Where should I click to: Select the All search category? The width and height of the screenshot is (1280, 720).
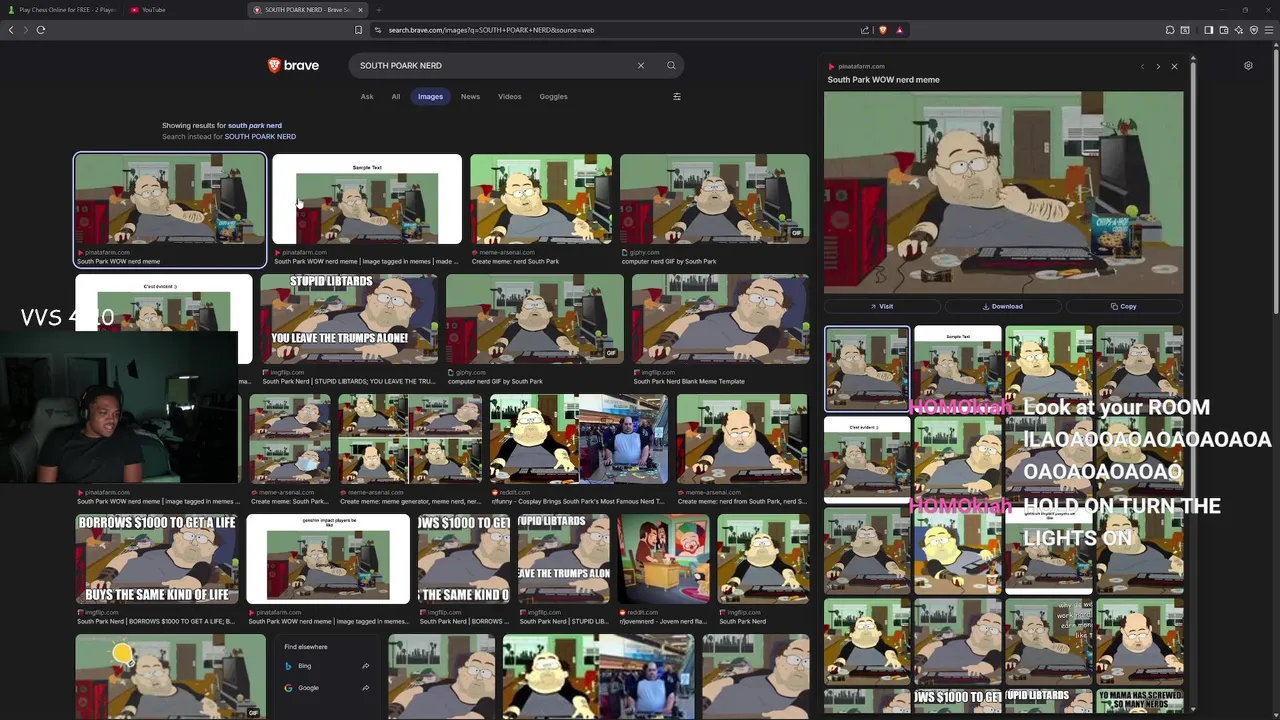pyautogui.click(x=396, y=97)
